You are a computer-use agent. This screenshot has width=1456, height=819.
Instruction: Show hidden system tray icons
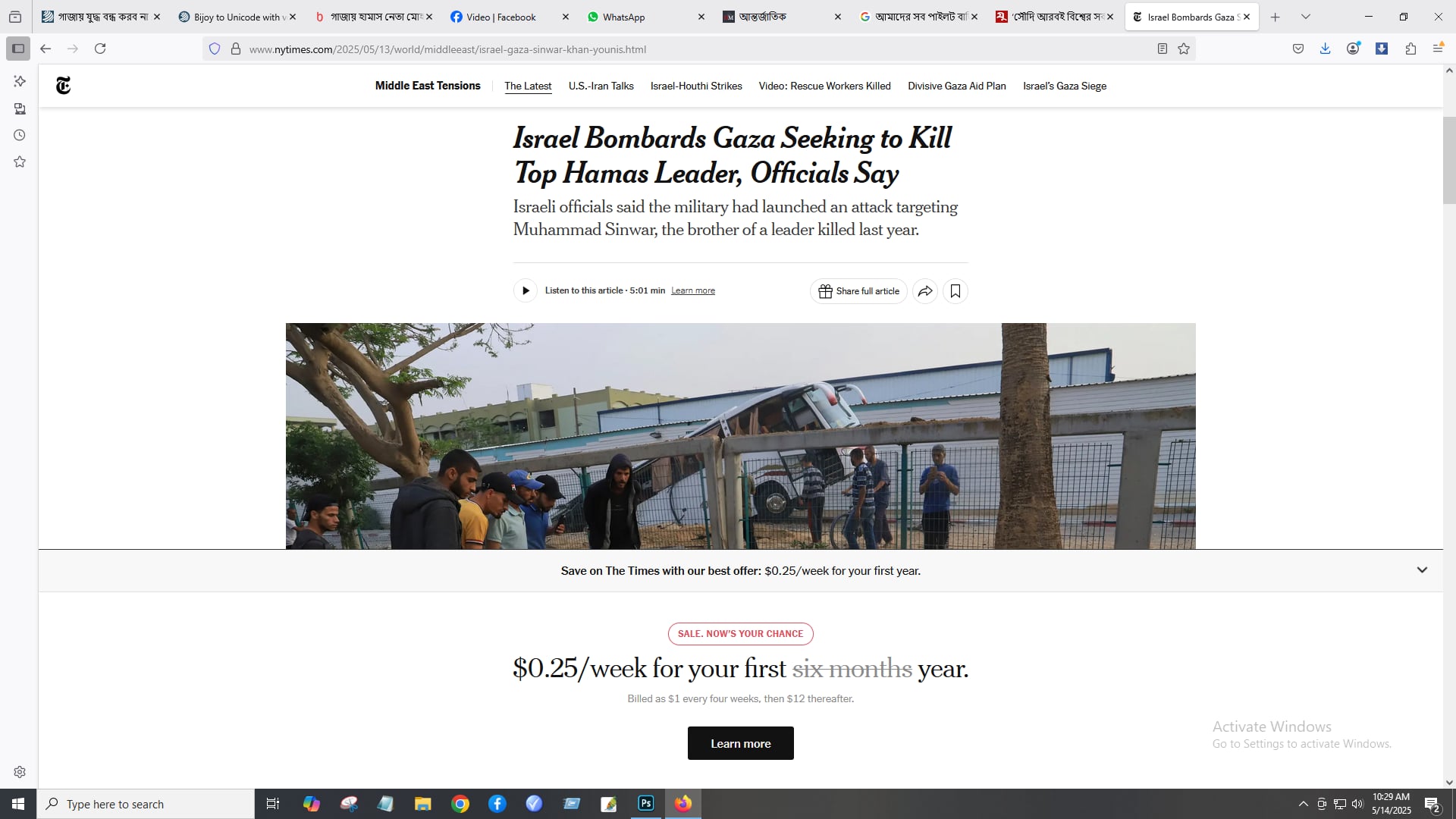[1303, 804]
